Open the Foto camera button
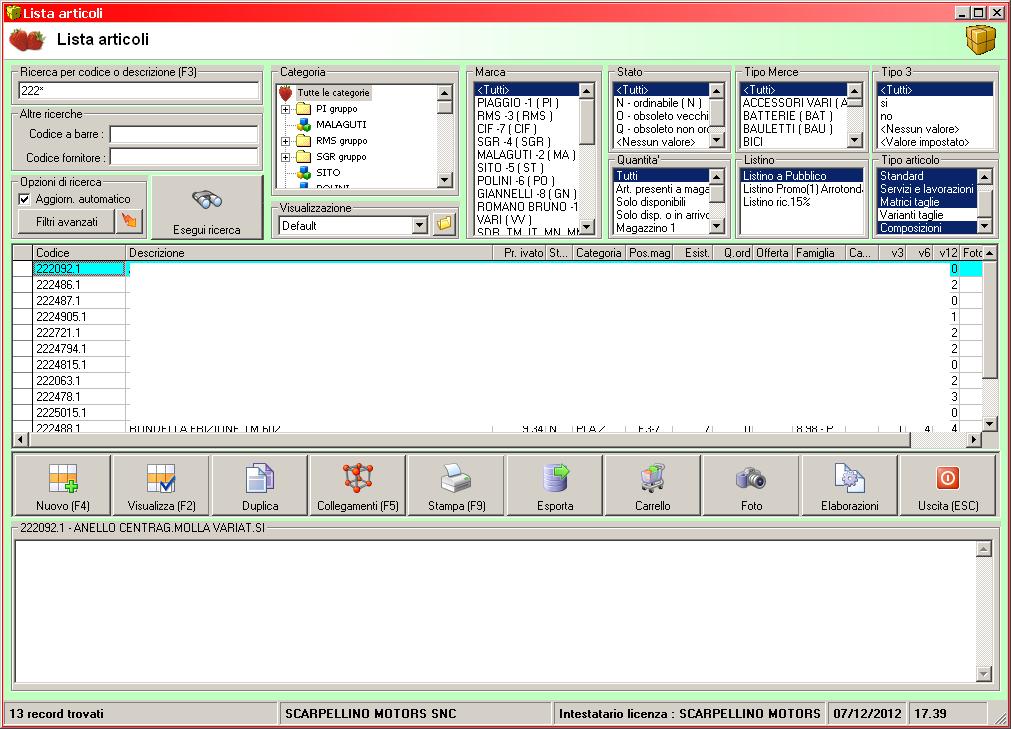Image resolution: width=1011 pixels, height=729 pixels. (x=751, y=485)
